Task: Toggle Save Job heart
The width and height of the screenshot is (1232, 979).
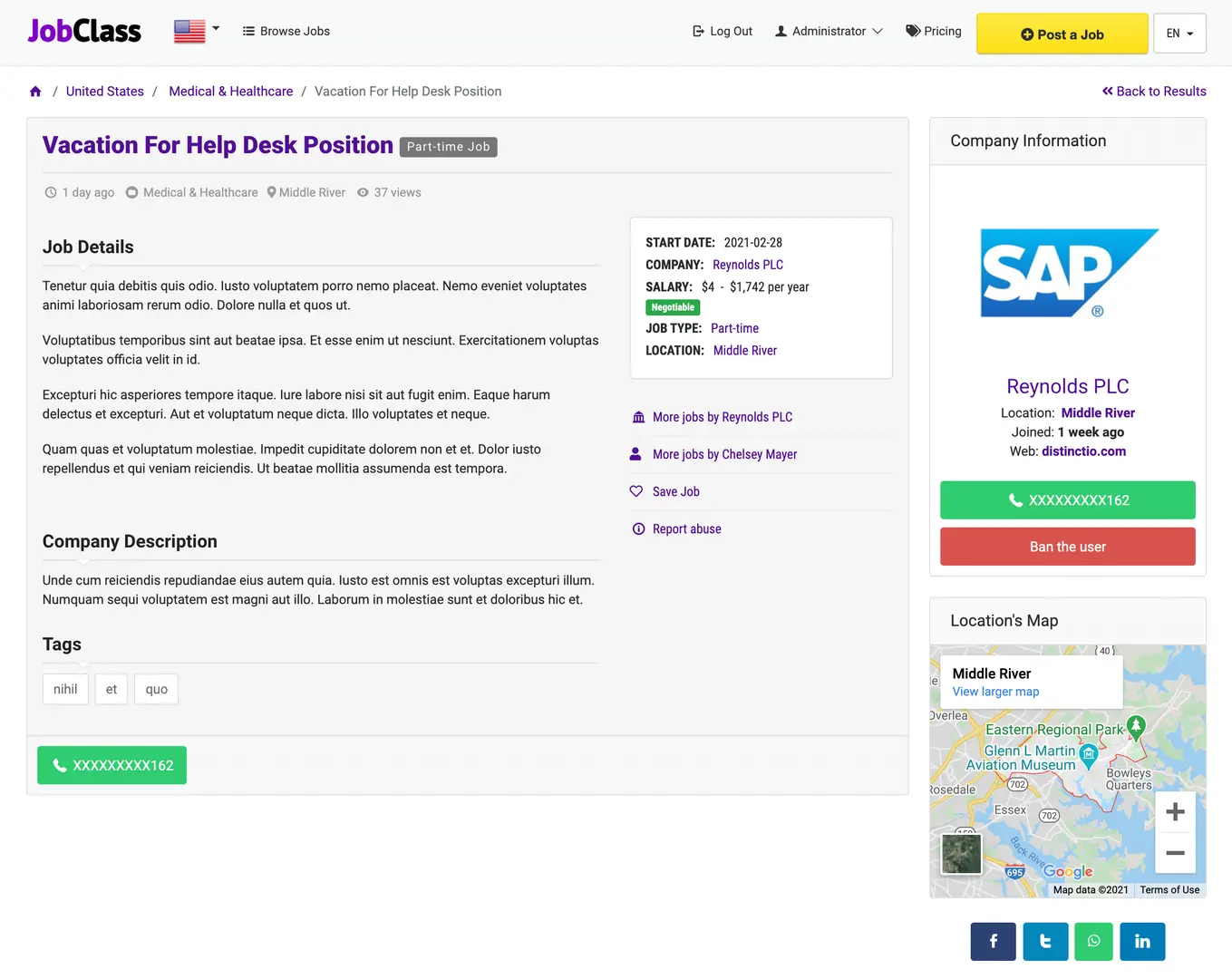Action: [636, 491]
